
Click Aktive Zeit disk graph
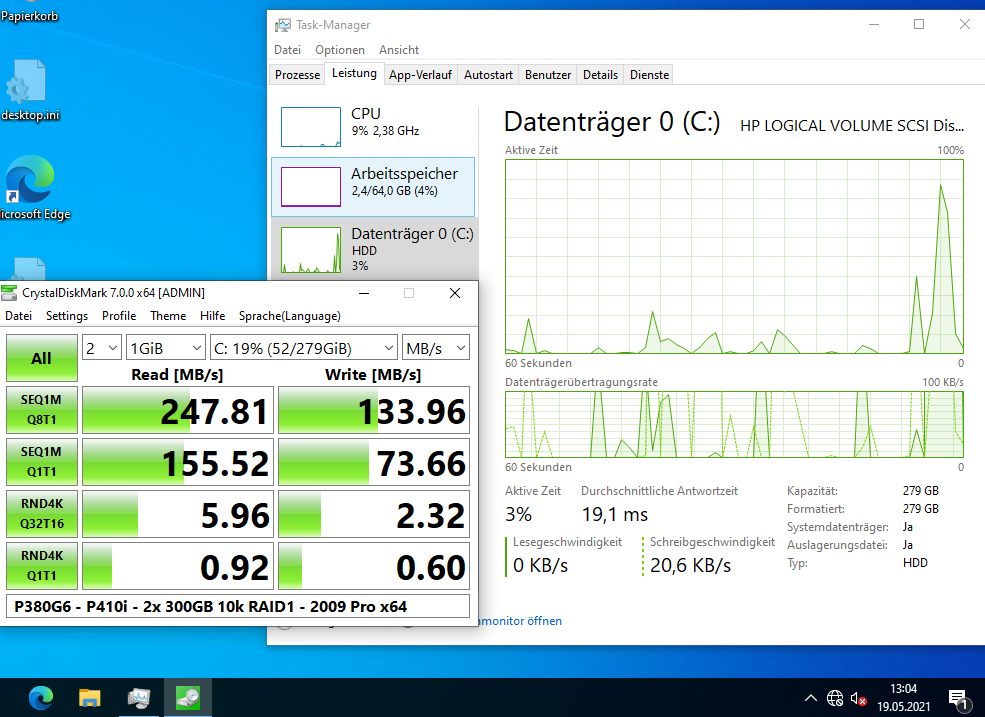[x=734, y=256]
